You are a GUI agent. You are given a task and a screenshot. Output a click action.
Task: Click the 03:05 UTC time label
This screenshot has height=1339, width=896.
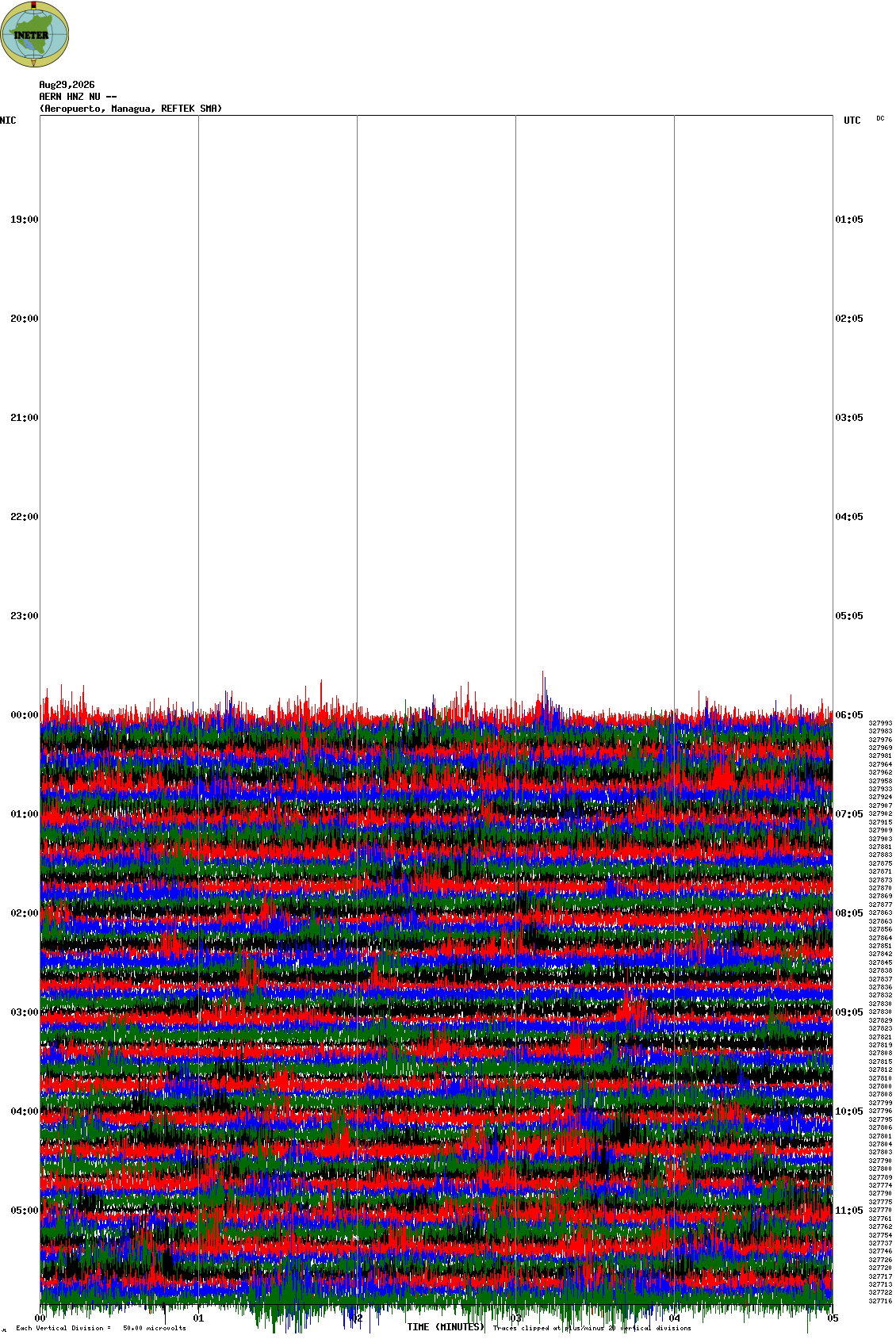point(849,418)
